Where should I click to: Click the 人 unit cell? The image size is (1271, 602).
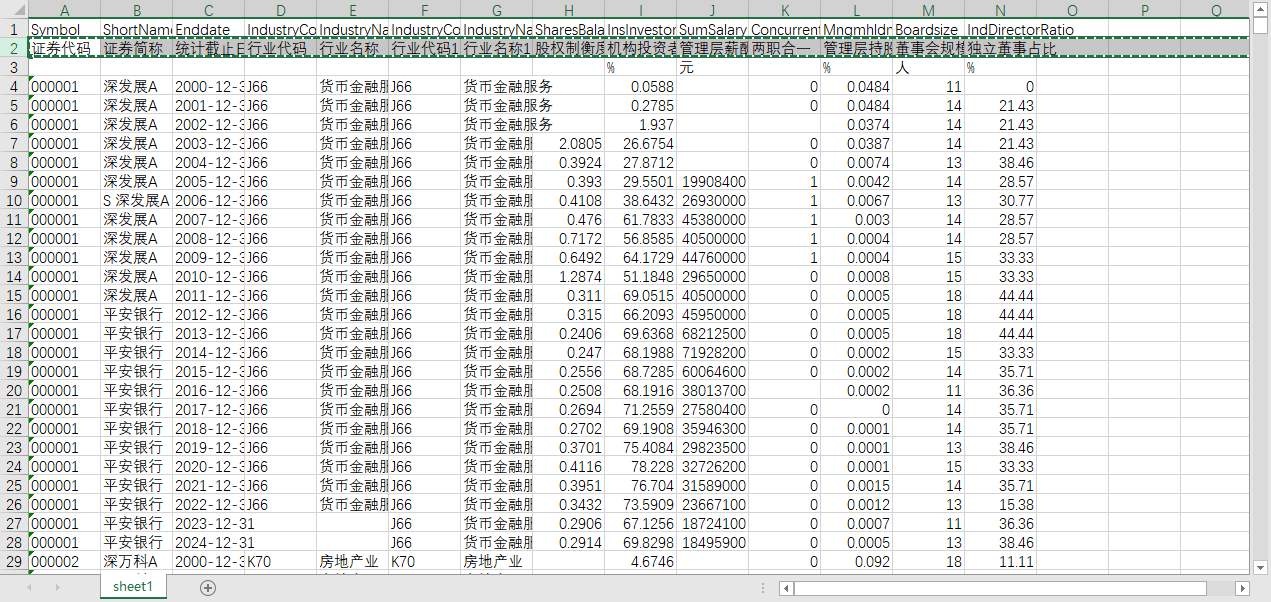click(x=928, y=68)
